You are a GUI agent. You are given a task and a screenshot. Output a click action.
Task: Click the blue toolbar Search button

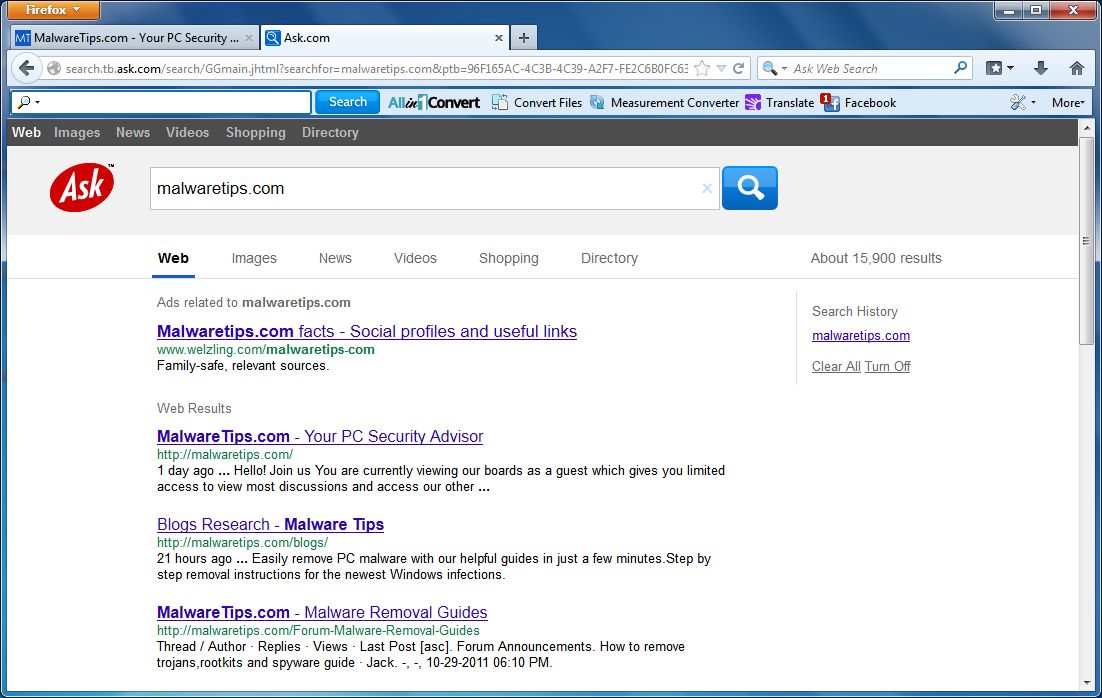click(x=347, y=102)
